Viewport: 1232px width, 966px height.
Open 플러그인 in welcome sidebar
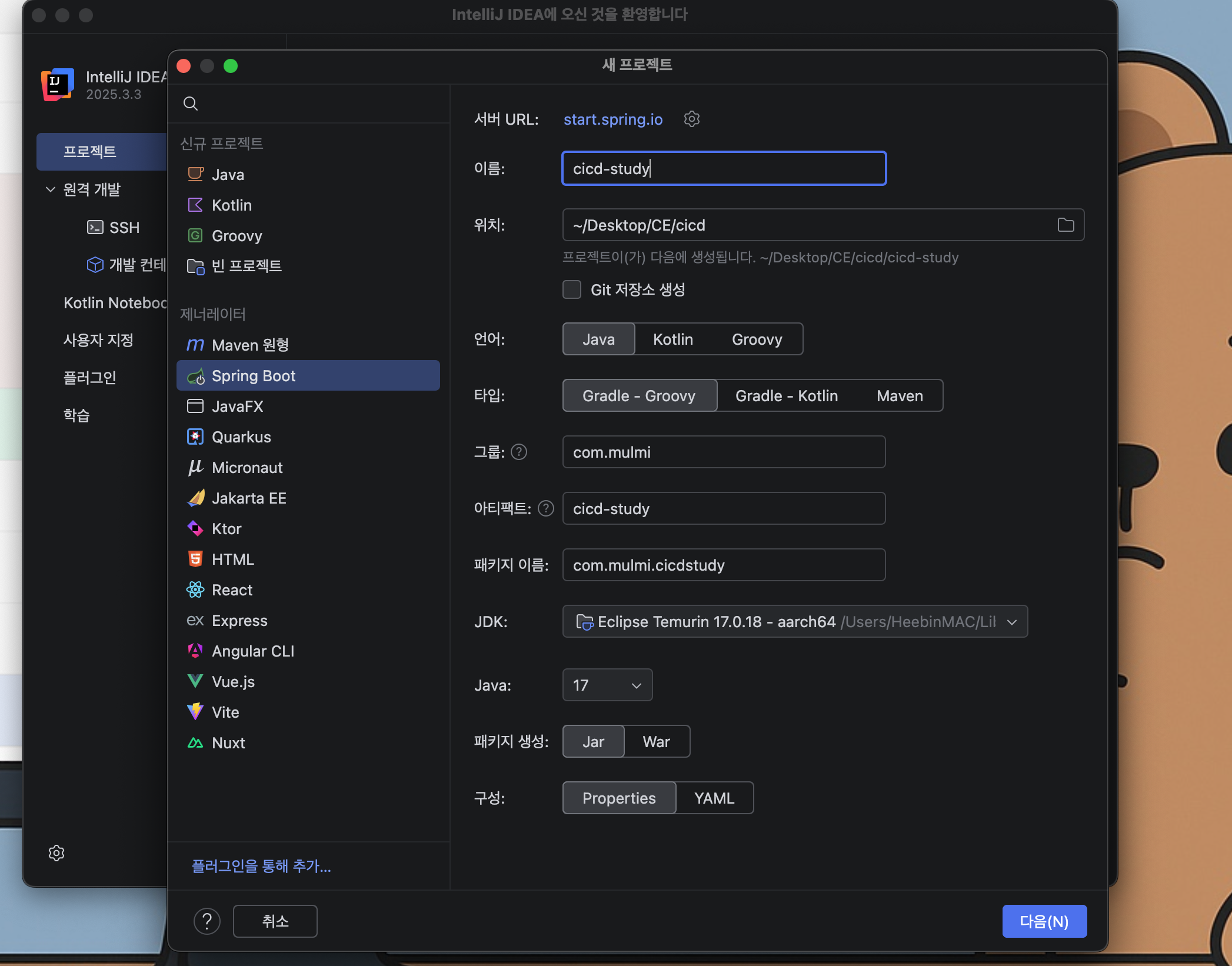point(90,378)
